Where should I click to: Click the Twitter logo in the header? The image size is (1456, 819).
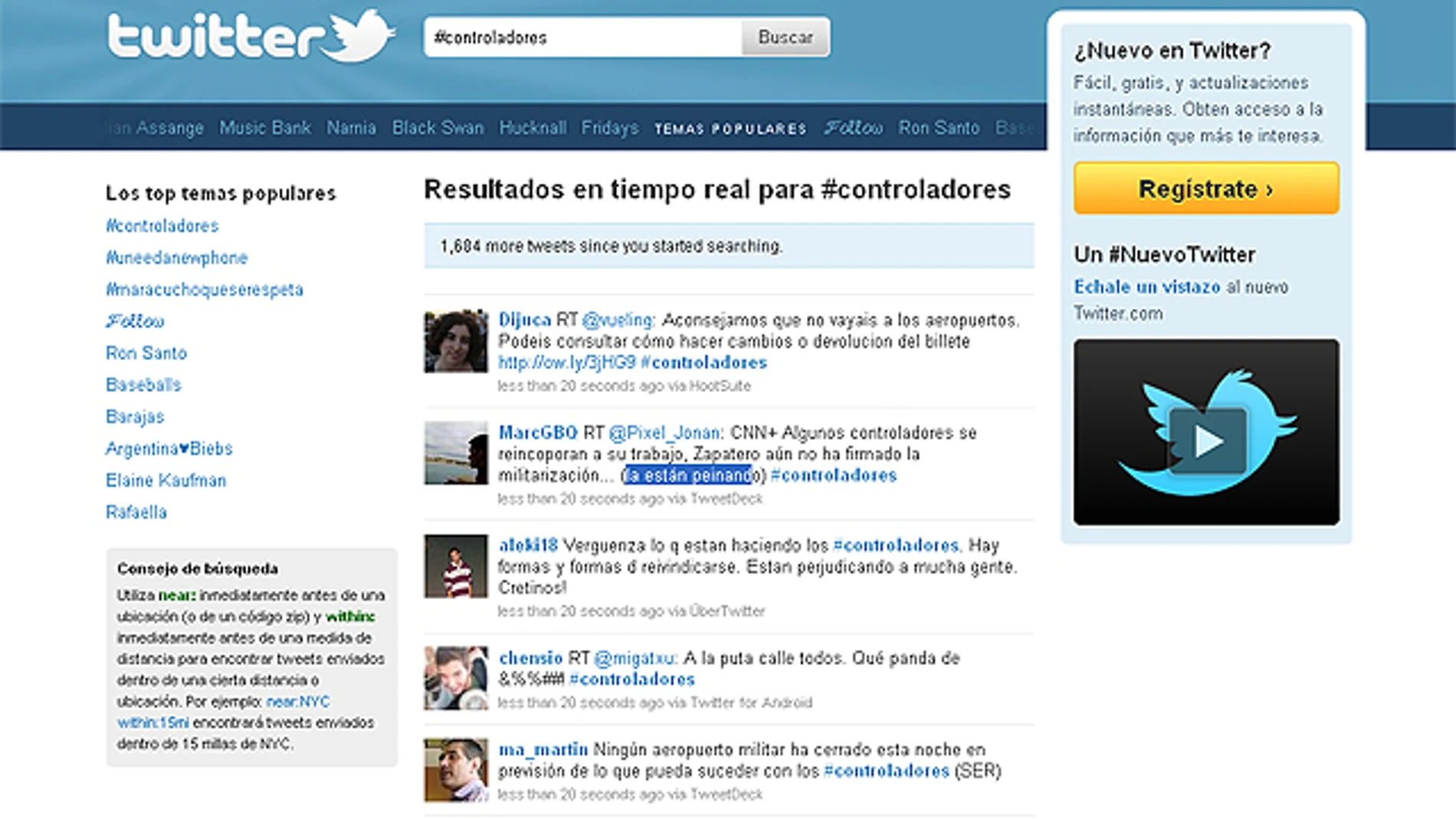click(x=251, y=36)
